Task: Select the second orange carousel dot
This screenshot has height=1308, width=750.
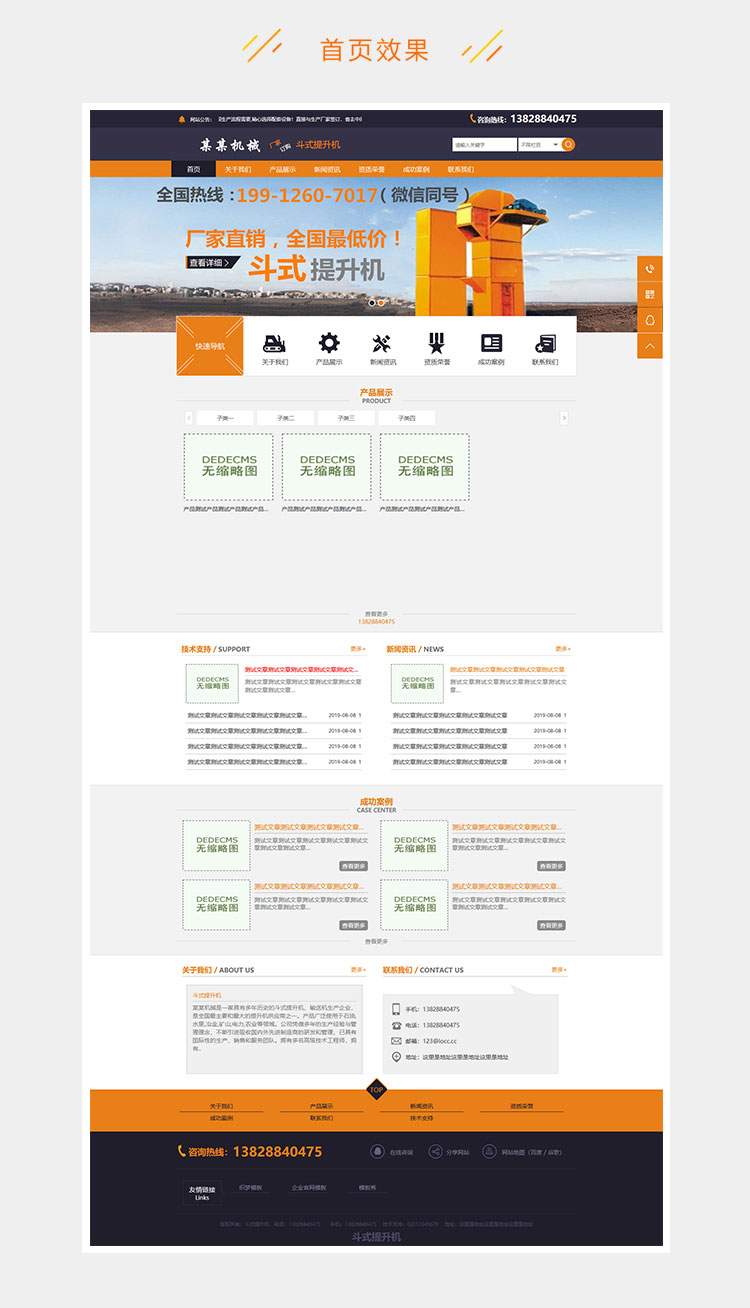Action: (381, 302)
